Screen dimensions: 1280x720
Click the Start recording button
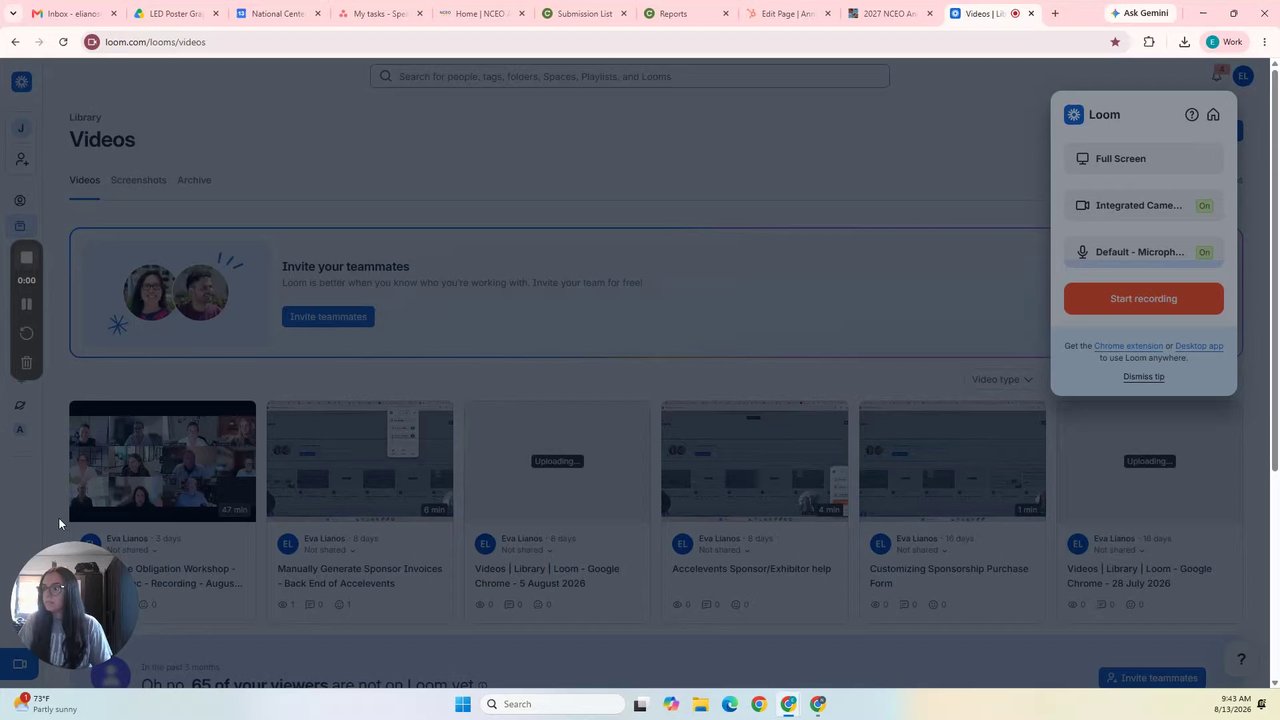[1144, 299]
